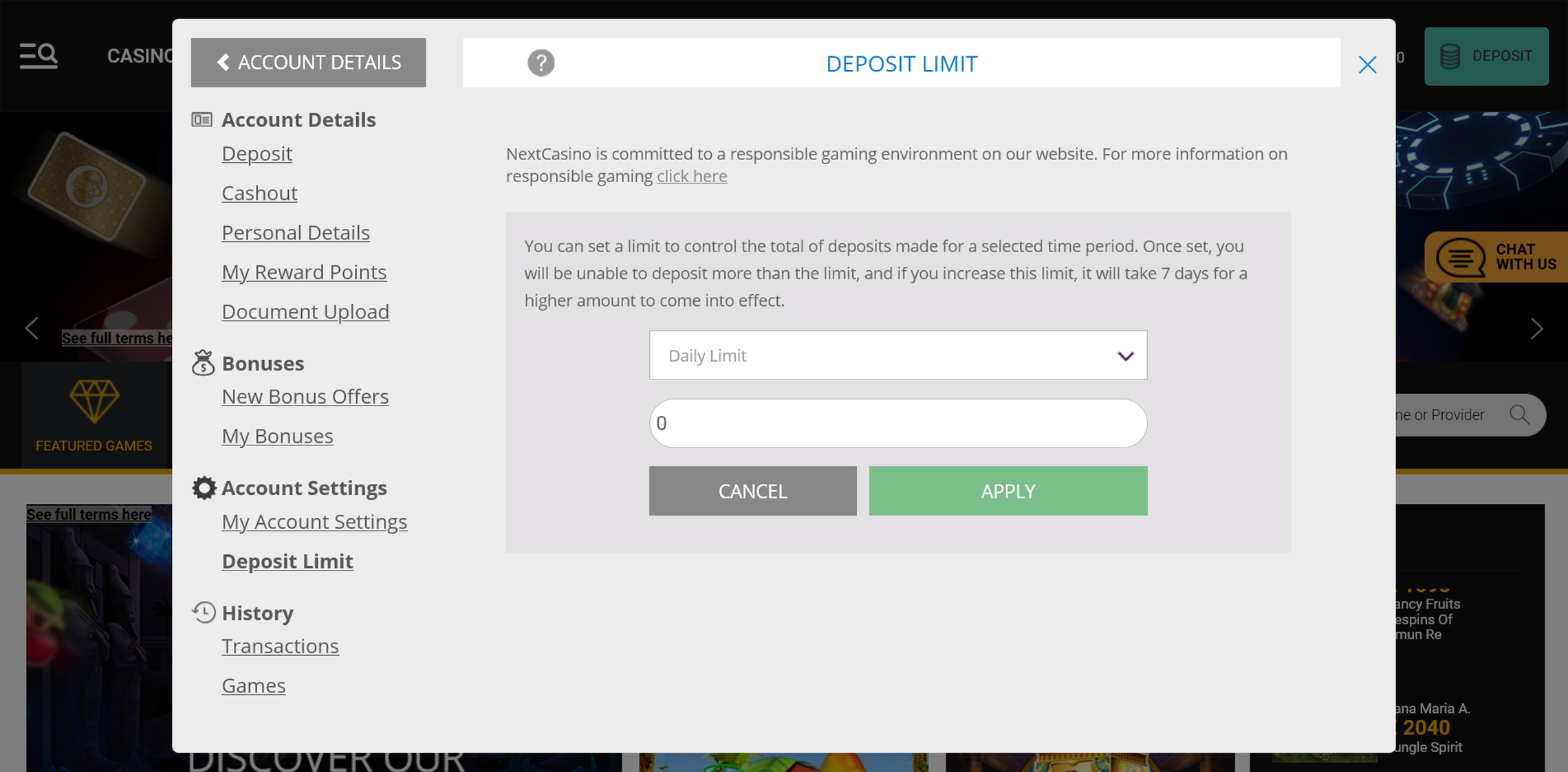This screenshot has width=1568, height=772.
Task: Open Transactions history
Action: pyautogui.click(x=280, y=646)
